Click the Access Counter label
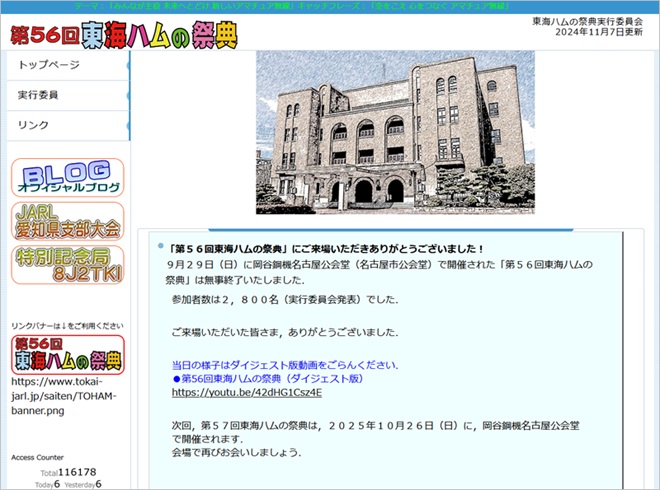 coord(37,458)
